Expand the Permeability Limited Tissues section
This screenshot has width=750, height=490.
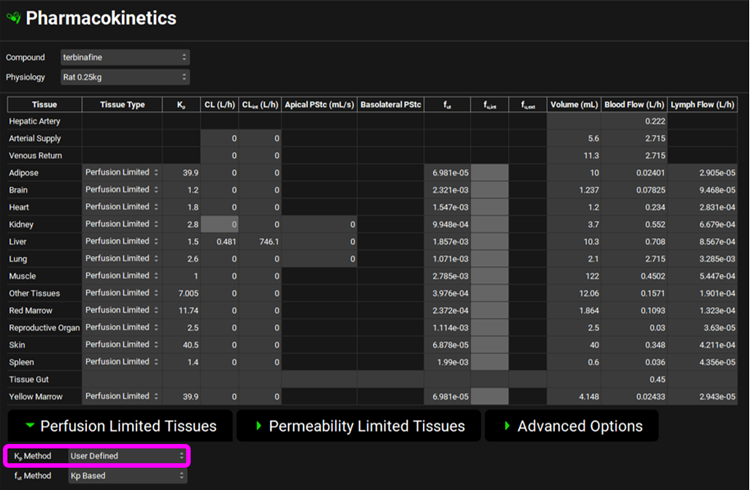tap(356, 426)
